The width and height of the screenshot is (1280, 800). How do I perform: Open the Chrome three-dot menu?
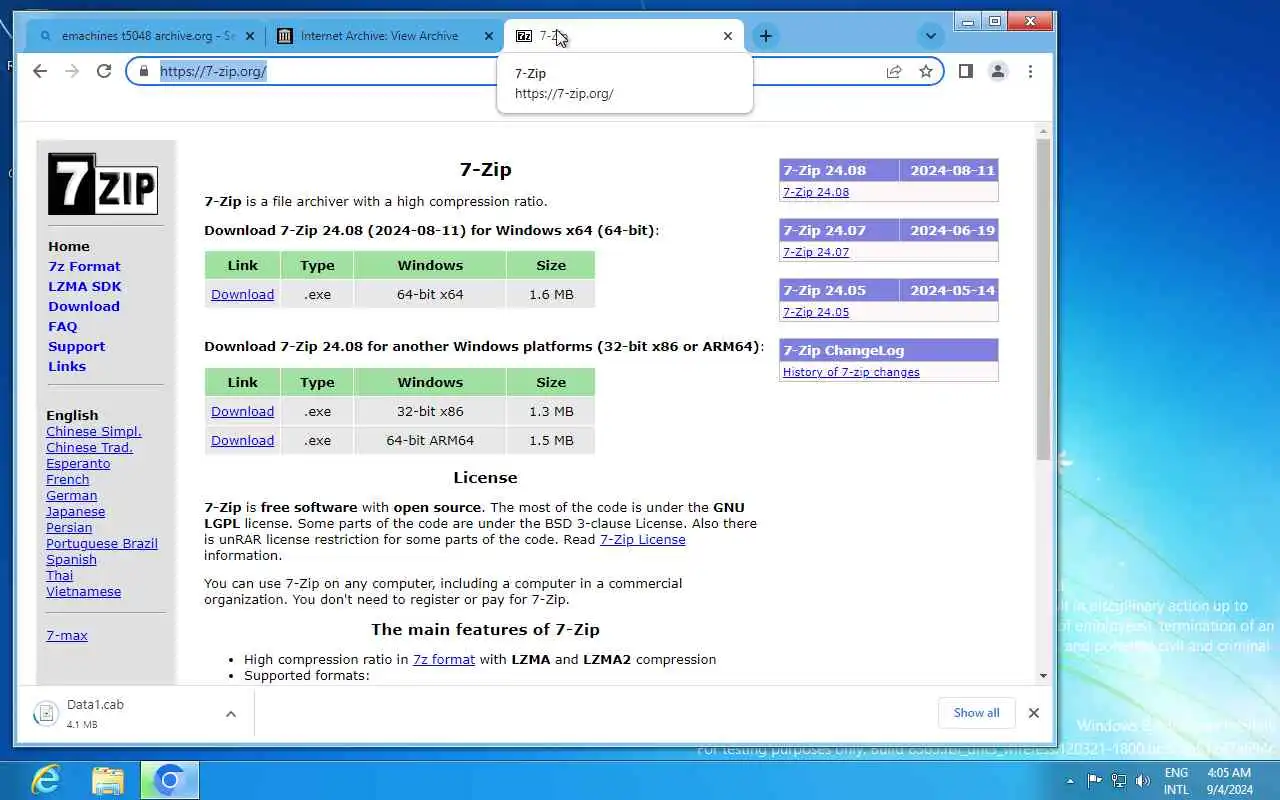(1030, 71)
